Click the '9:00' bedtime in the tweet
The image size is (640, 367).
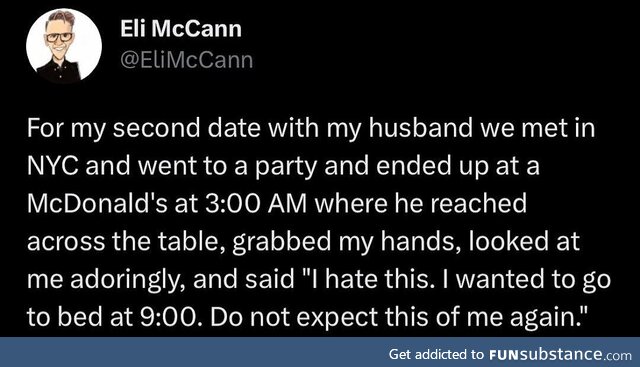point(171,317)
